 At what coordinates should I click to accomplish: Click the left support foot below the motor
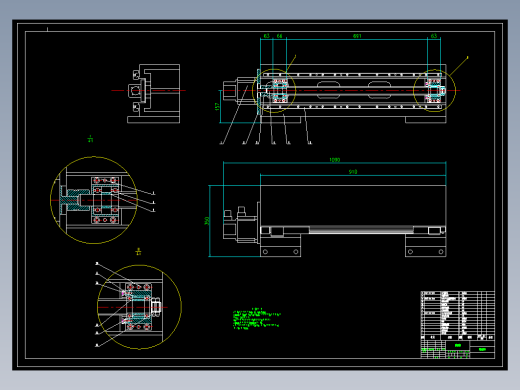pos(280,246)
